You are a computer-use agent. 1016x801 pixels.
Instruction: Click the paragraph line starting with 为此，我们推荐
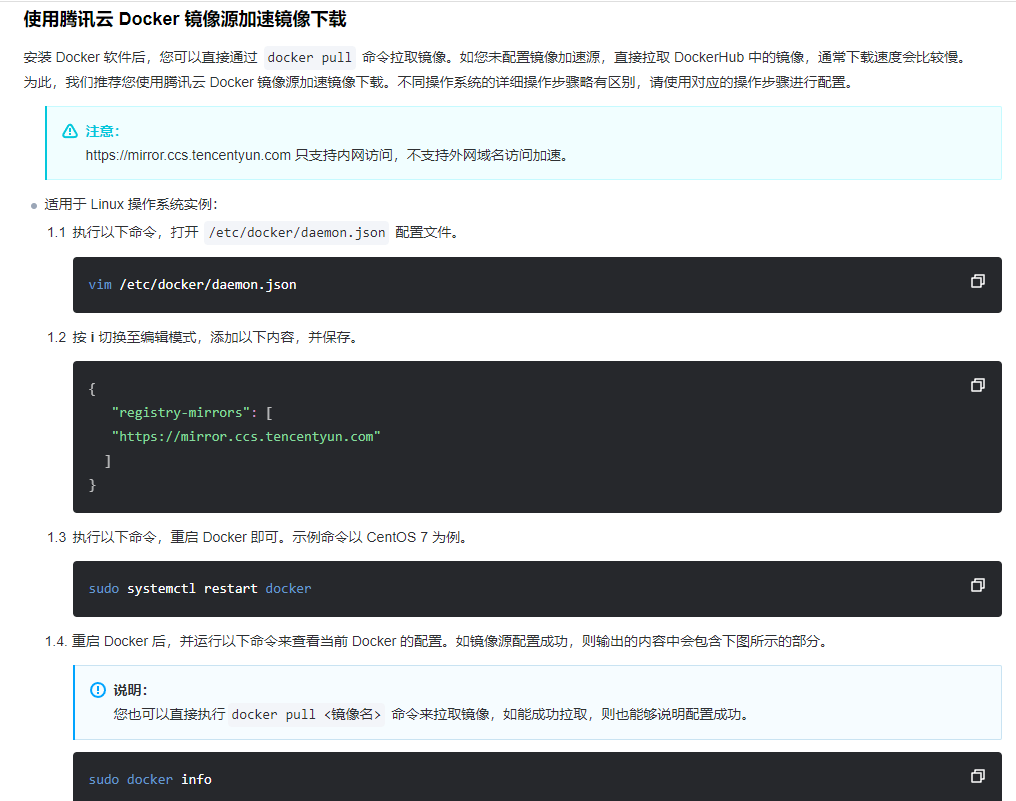tap(438, 83)
